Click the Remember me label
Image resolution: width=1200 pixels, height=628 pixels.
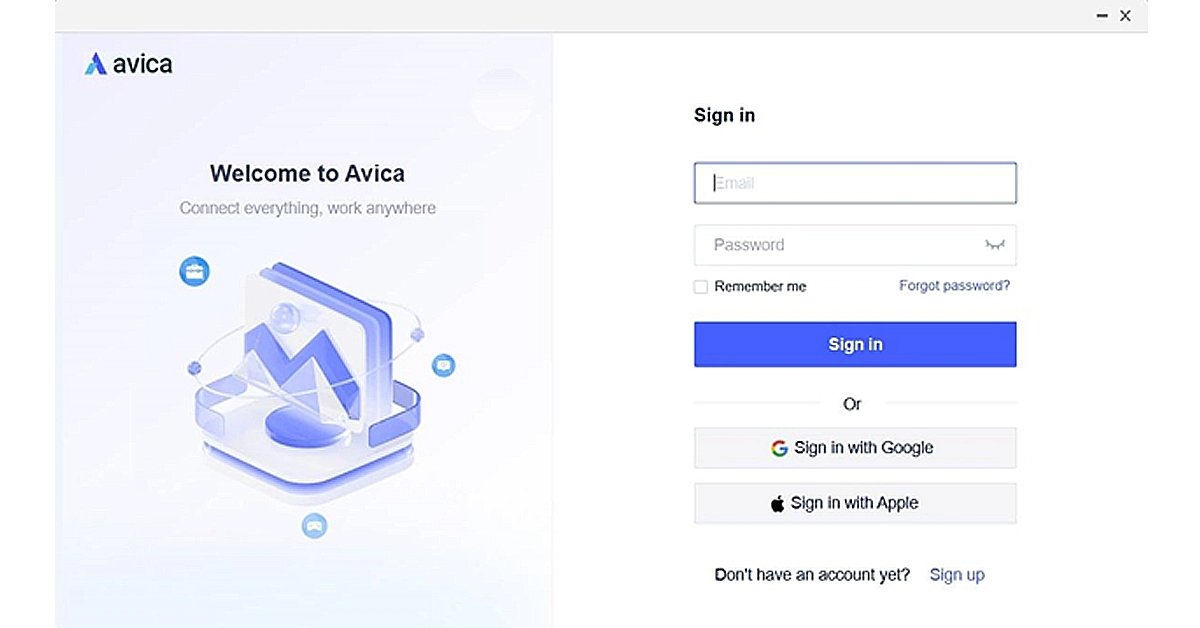pyautogui.click(x=760, y=287)
